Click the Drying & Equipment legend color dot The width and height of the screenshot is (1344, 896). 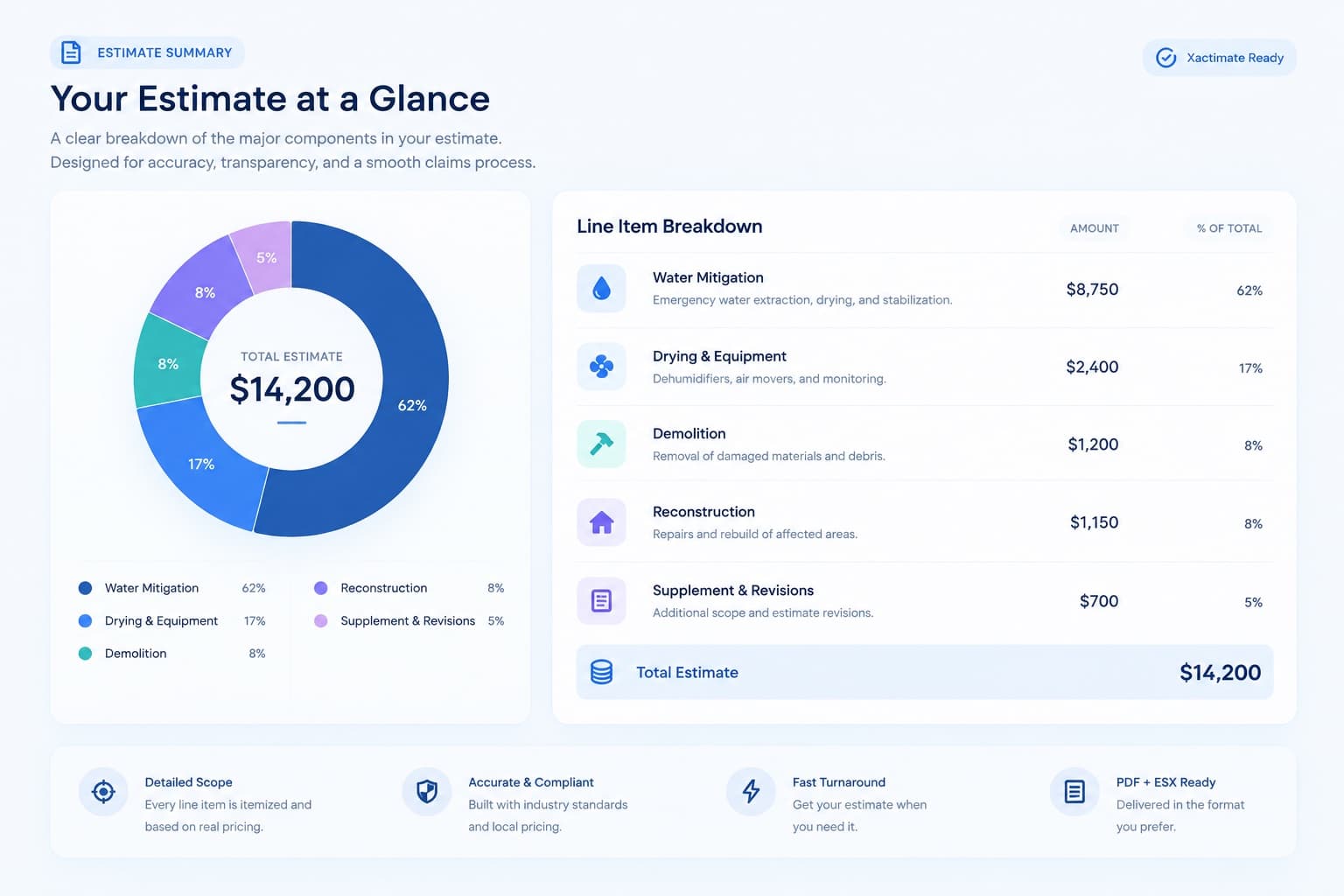tap(85, 620)
